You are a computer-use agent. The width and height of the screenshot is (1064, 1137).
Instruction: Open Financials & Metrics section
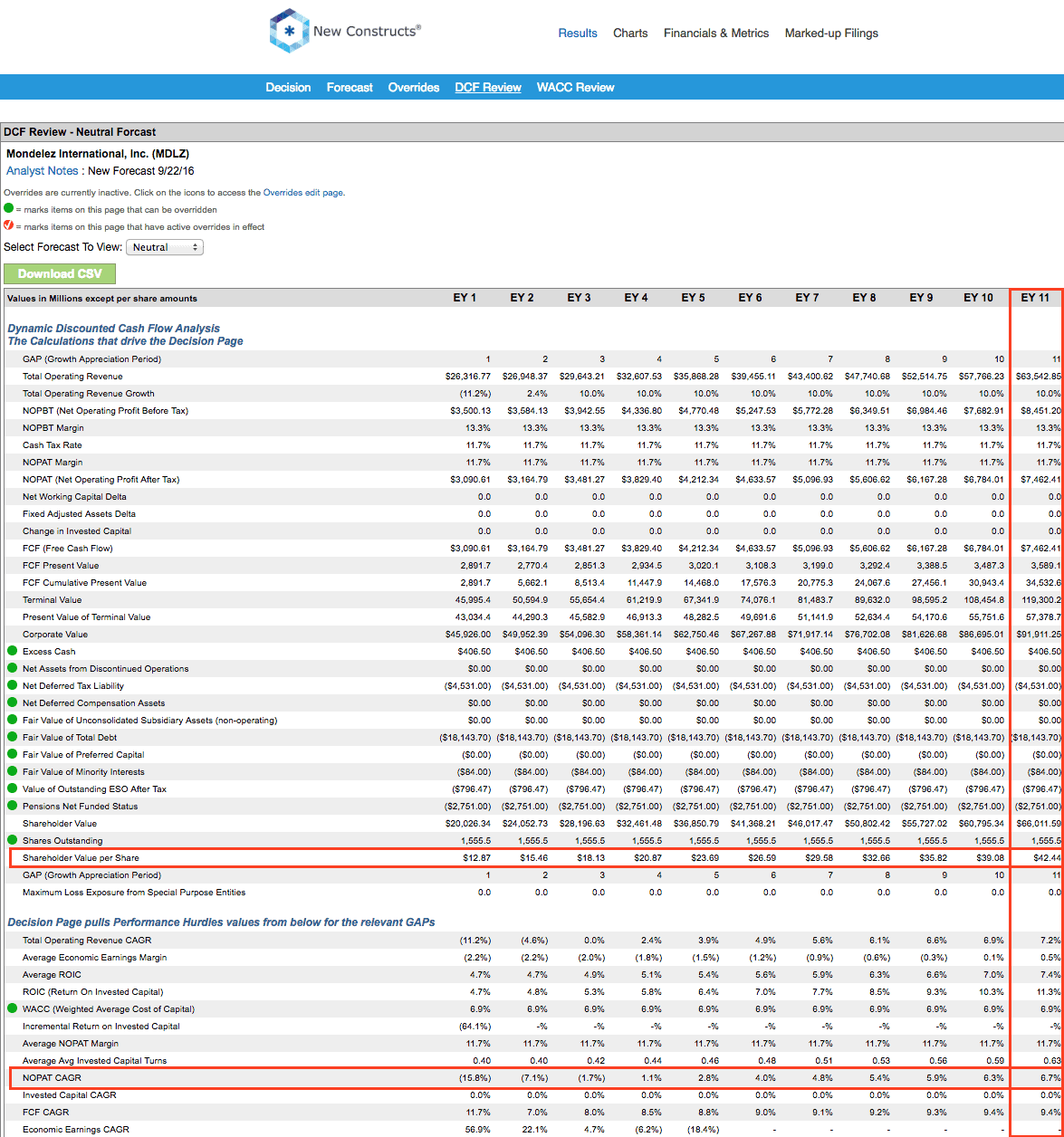(716, 33)
